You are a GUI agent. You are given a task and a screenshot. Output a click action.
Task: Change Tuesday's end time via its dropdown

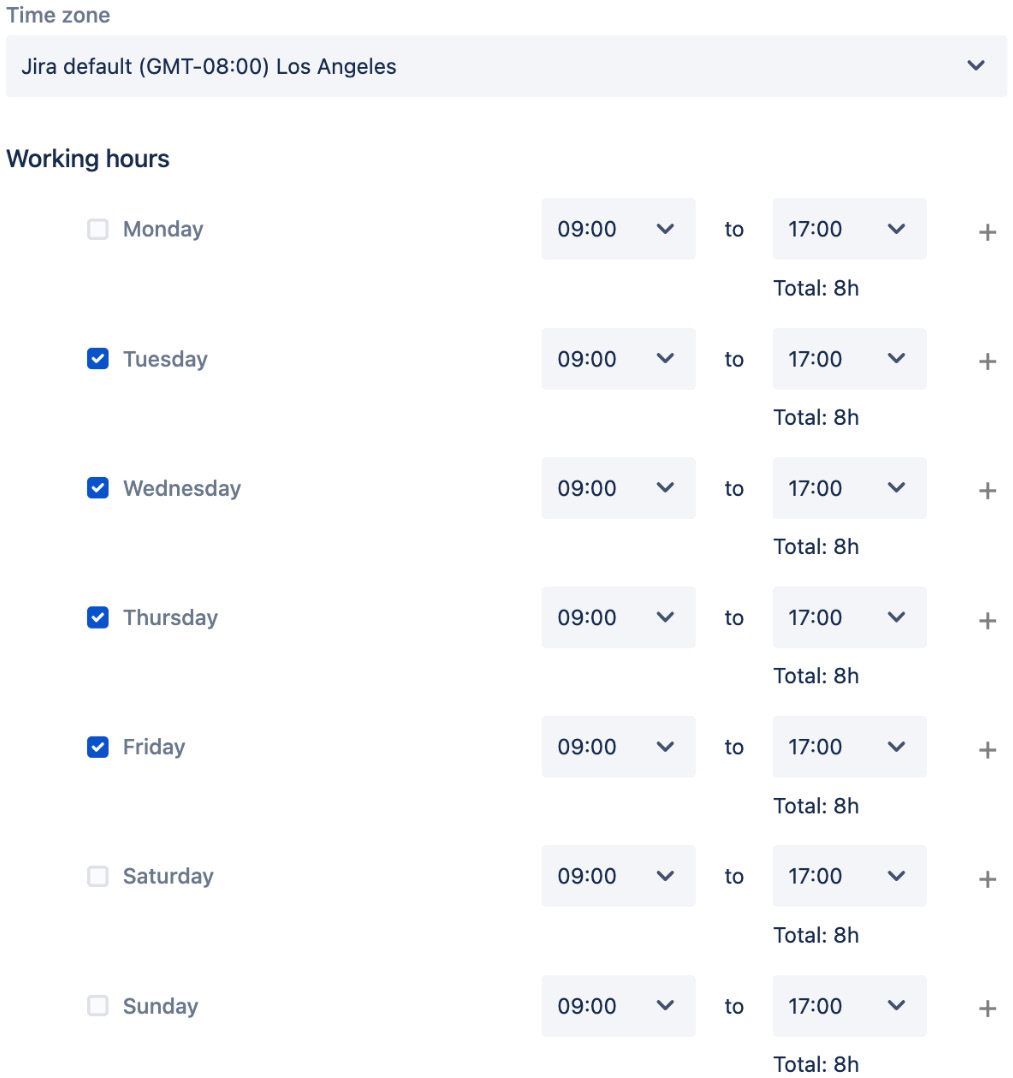pyautogui.click(x=849, y=359)
